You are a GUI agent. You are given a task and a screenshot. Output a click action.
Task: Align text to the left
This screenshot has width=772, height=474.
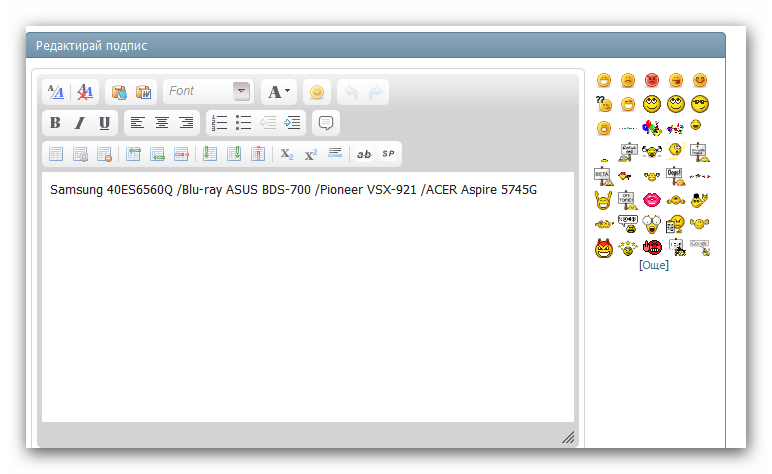137,123
